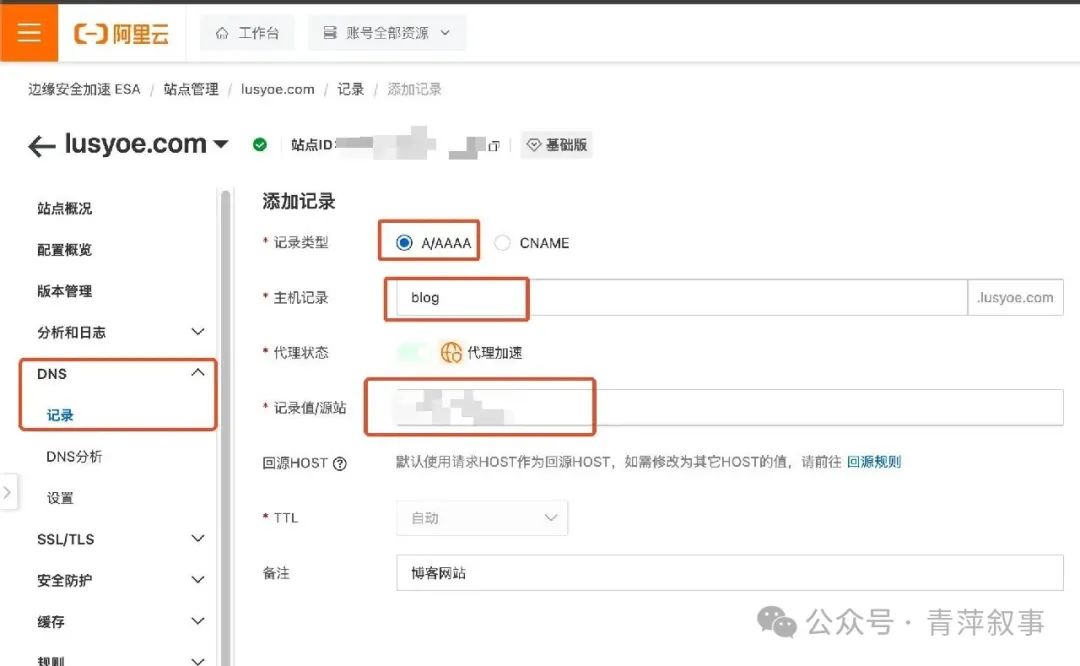Image resolution: width=1080 pixels, height=666 pixels.
Task: Click the .lusyoe.com domain suffix
Action: 1015,298
